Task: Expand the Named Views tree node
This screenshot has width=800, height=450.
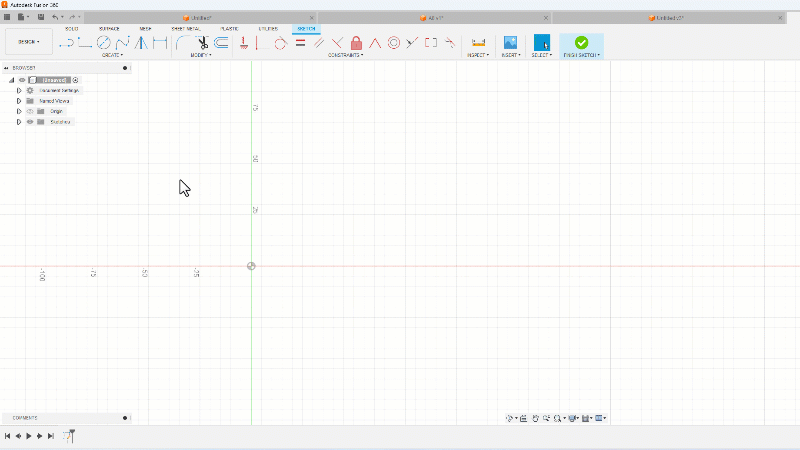Action: (x=18, y=101)
